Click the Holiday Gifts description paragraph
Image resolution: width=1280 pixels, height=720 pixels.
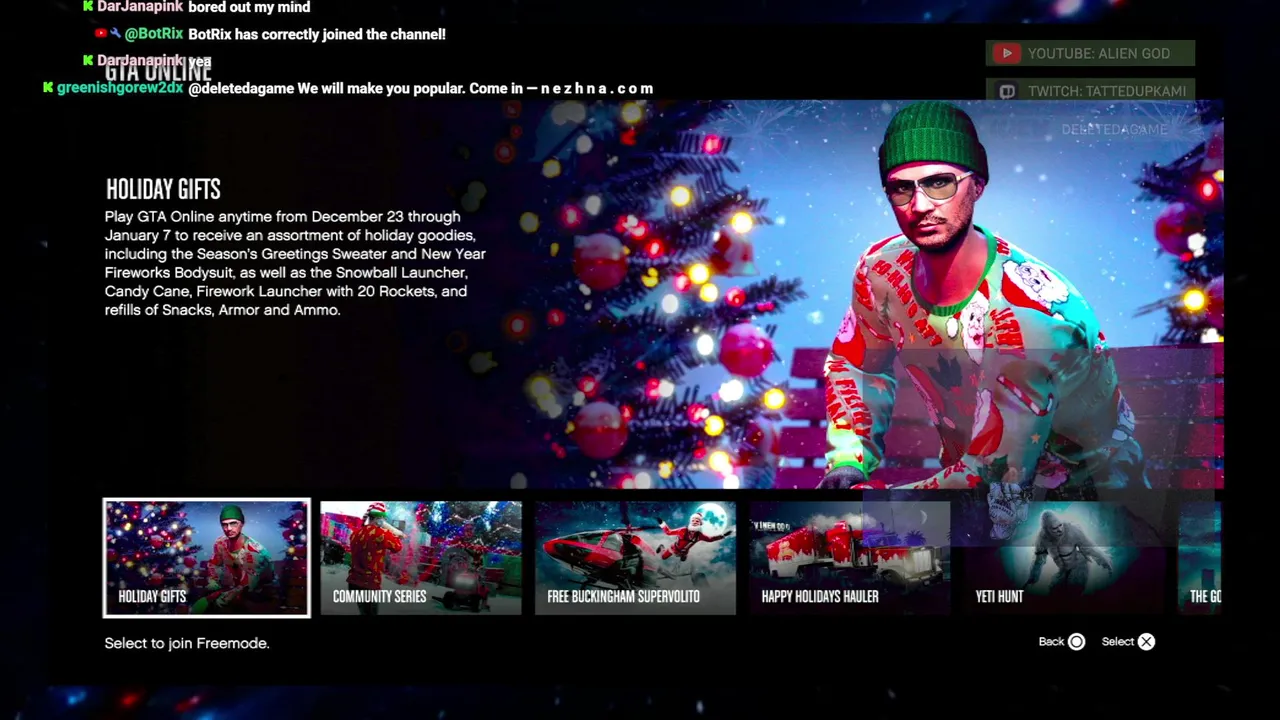[295, 263]
